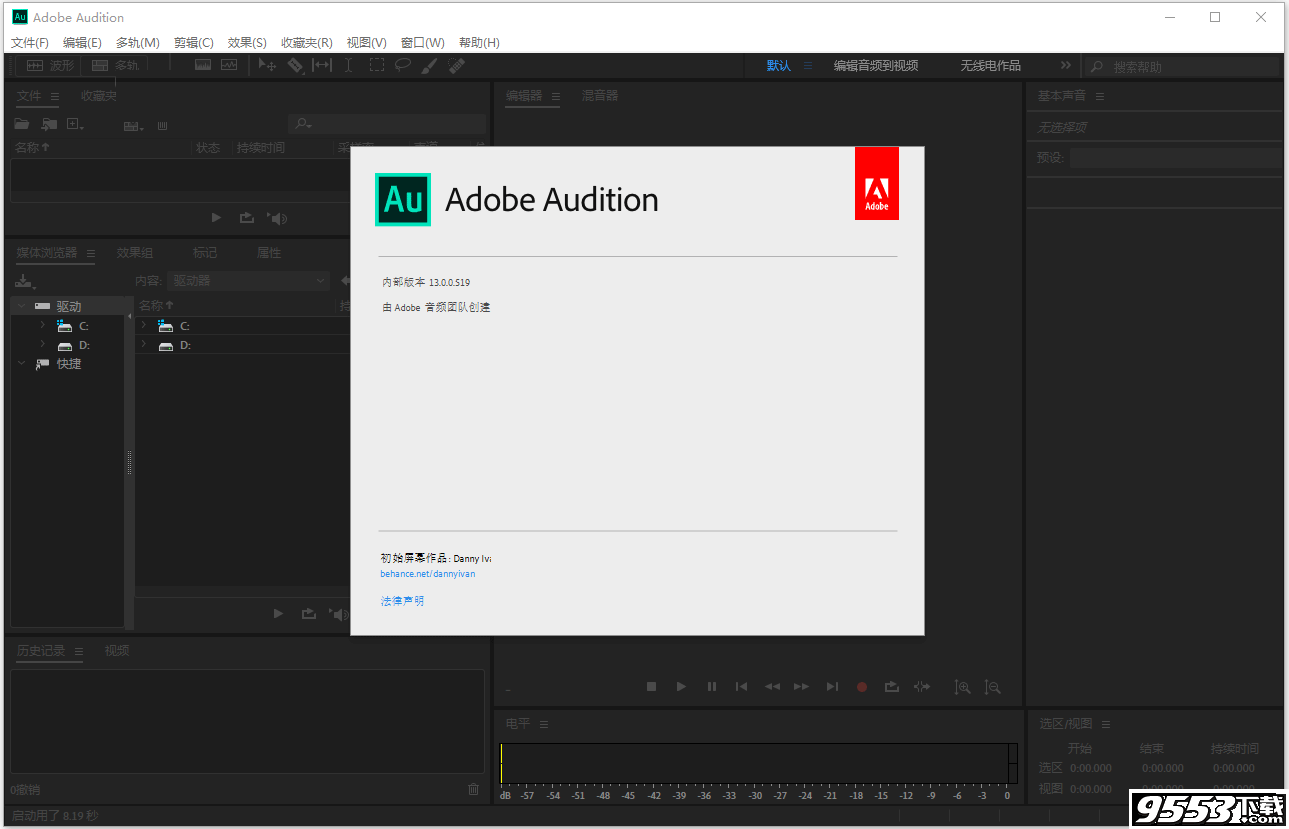Select C: drive in the content list
This screenshot has width=1289, height=829.
244,325
